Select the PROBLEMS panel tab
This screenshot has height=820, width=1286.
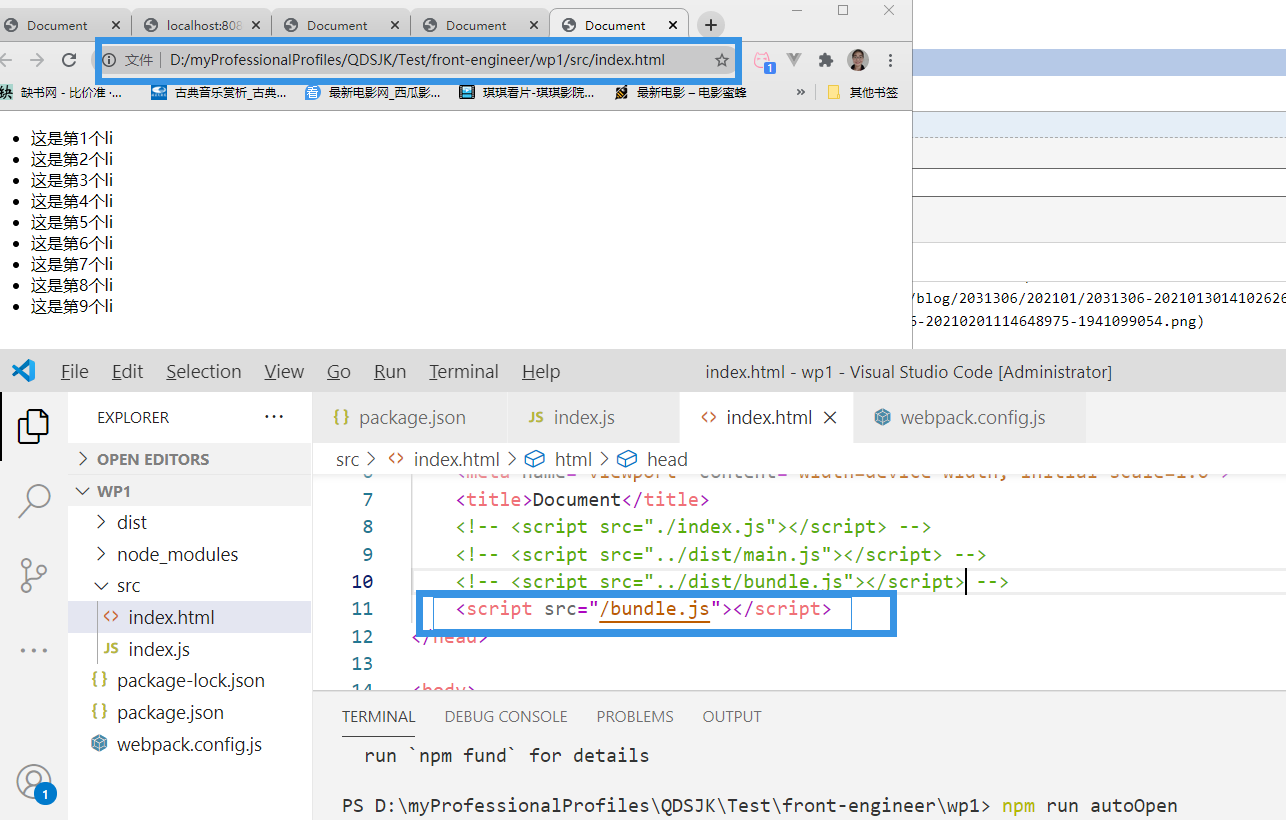(635, 717)
